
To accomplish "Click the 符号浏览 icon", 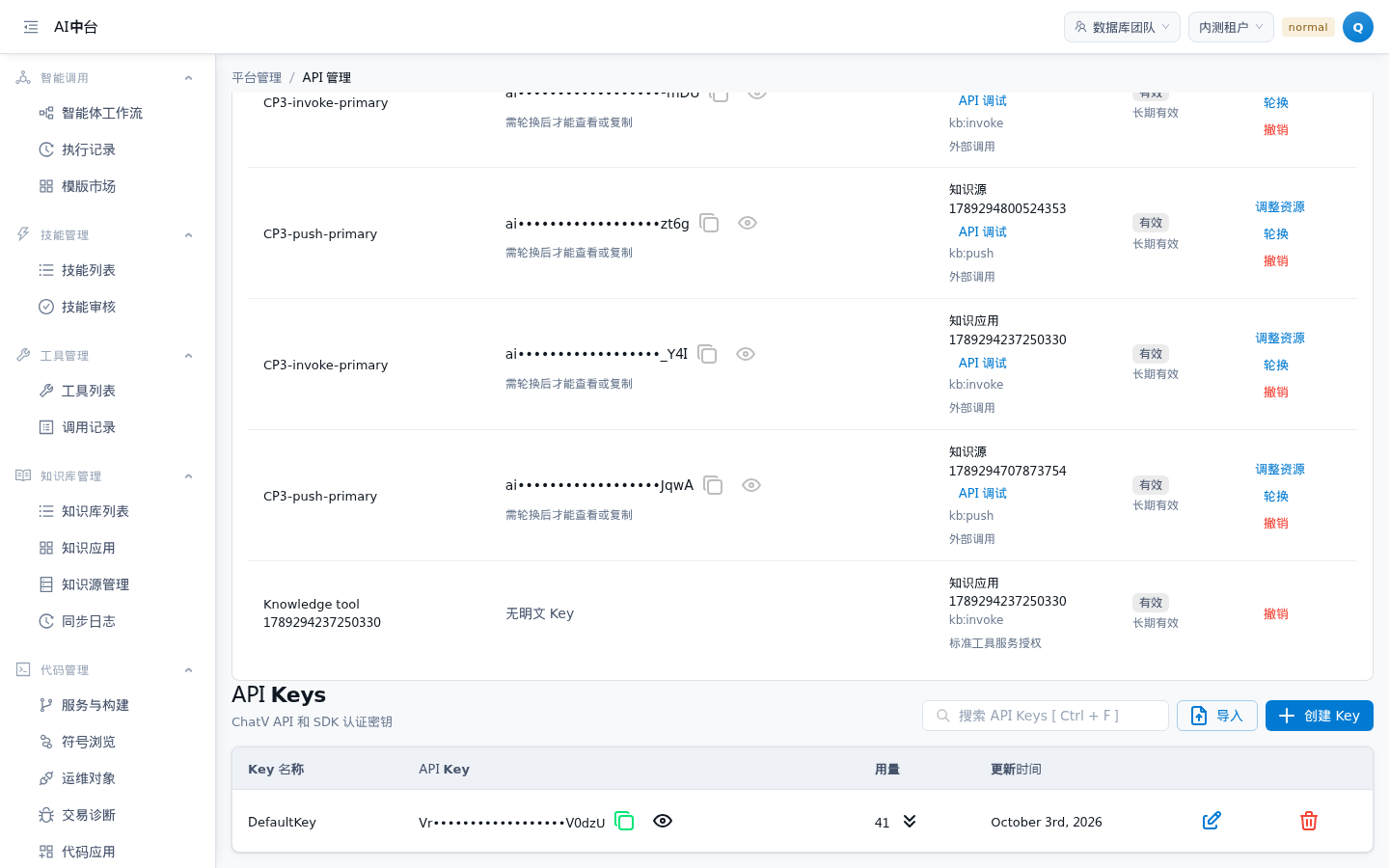I will [x=46, y=742].
